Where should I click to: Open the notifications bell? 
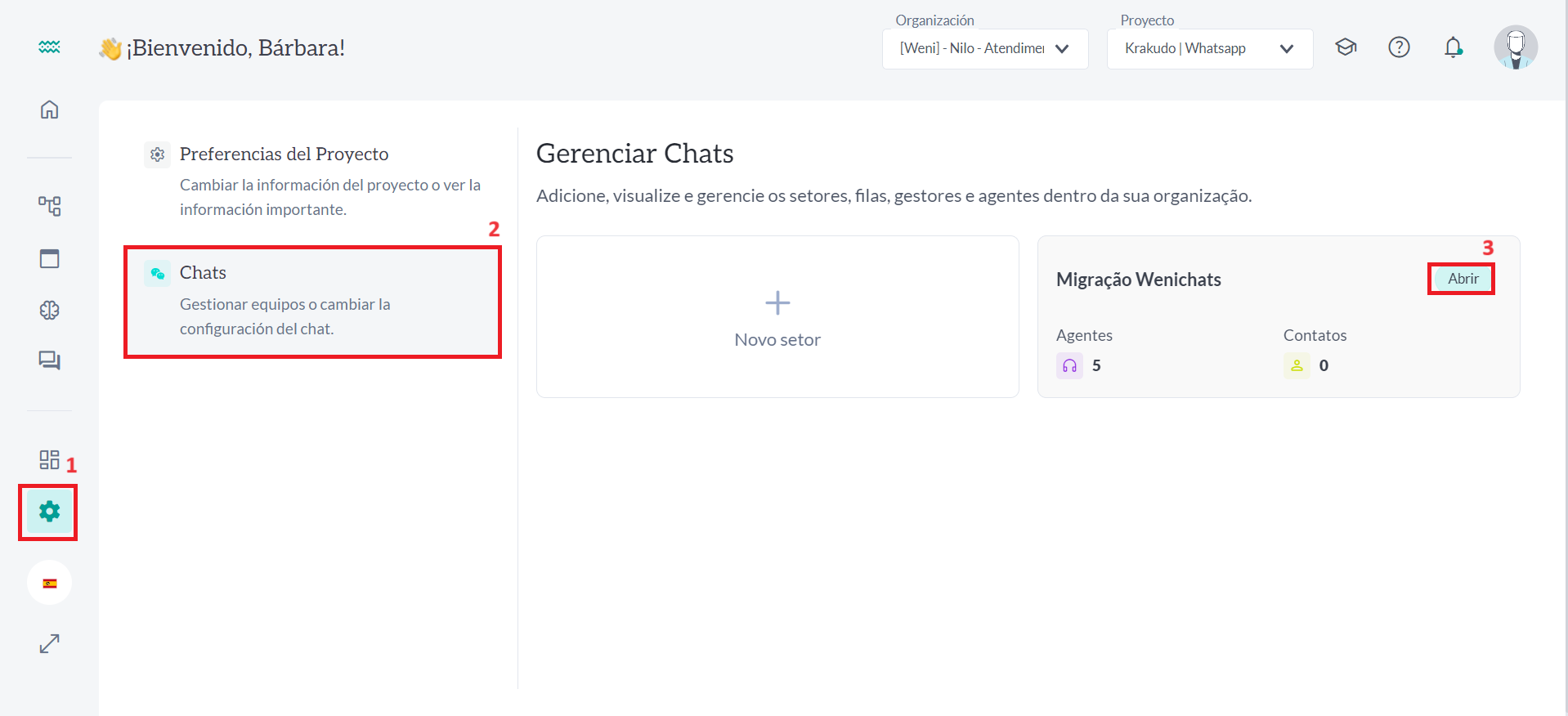(x=1453, y=47)
